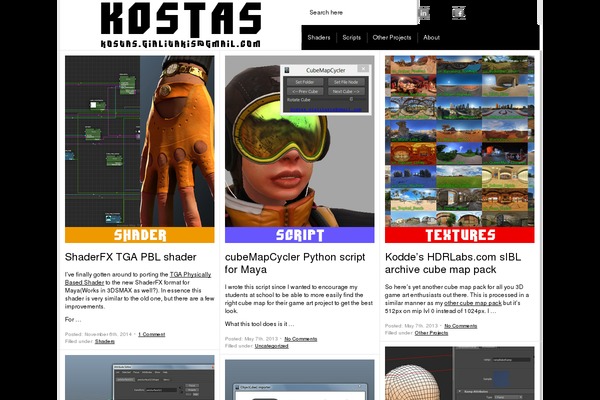
Task: Open the attribute editor thumbnail in bottom-left post
Action: point(140,377)
